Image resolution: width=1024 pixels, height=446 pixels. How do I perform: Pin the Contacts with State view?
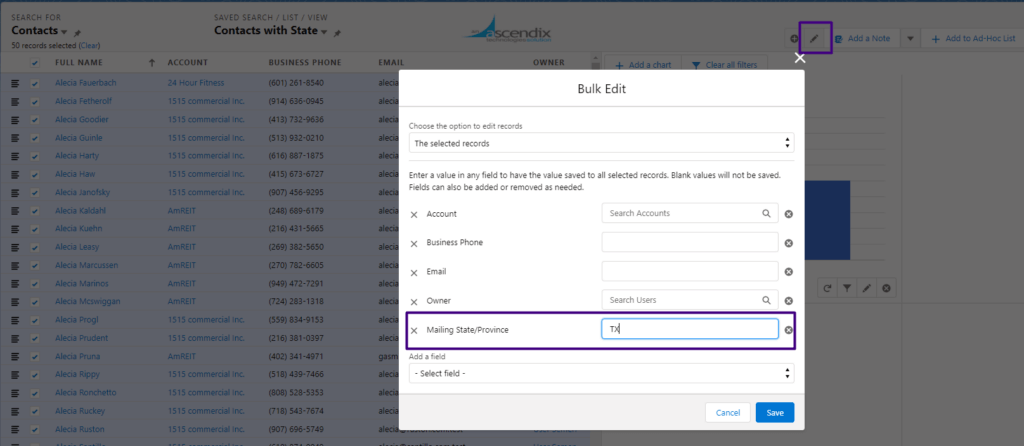[x=335, y=32]
